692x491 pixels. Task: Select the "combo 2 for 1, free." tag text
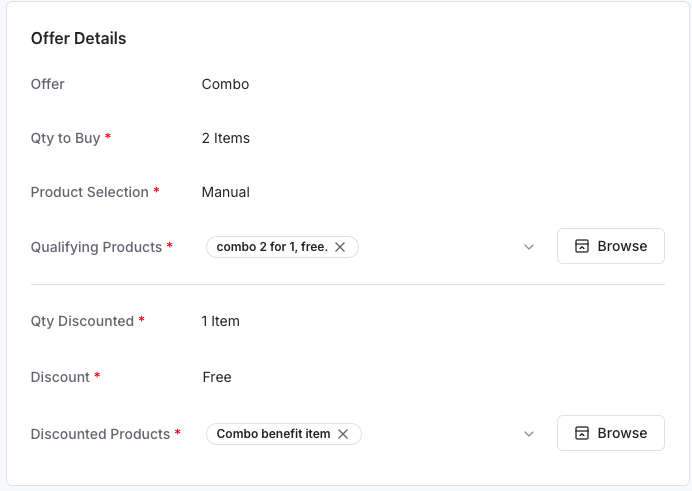point(271,247)
